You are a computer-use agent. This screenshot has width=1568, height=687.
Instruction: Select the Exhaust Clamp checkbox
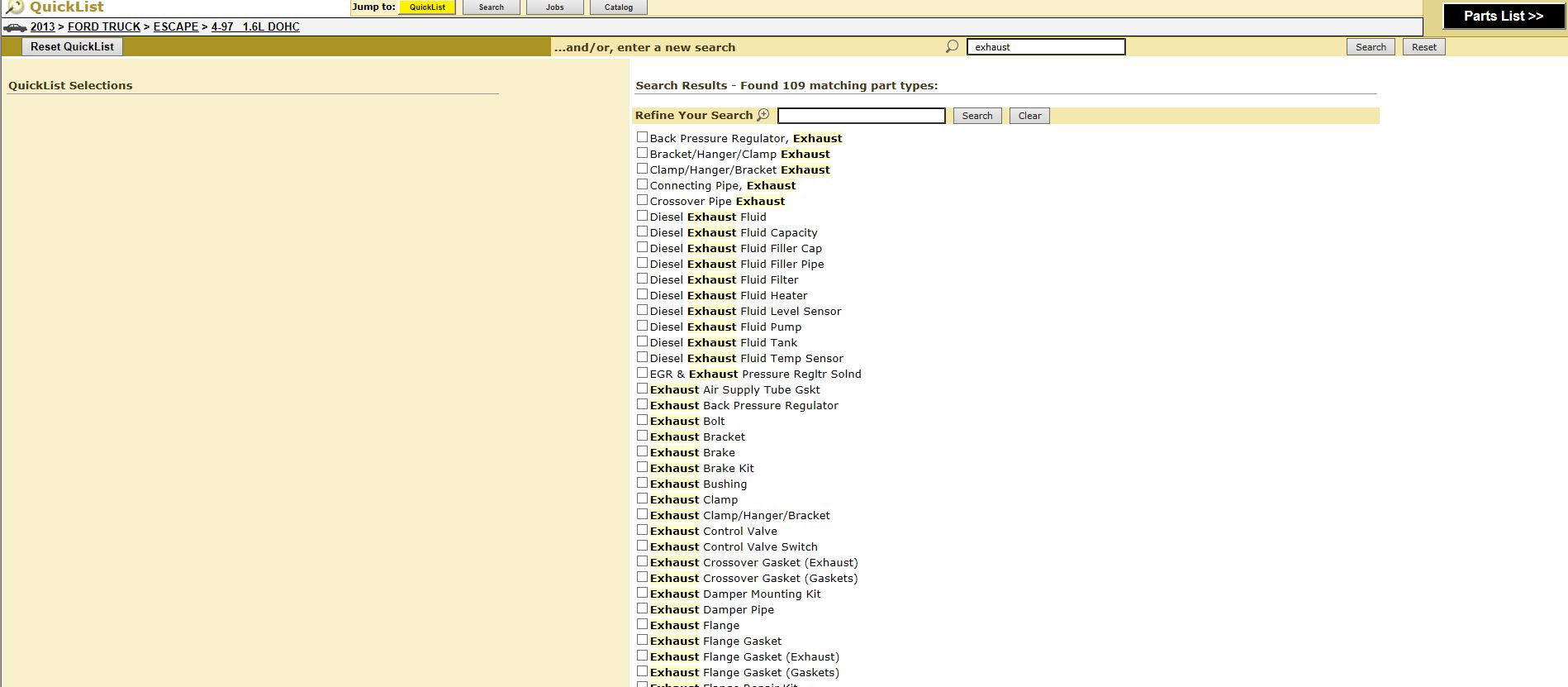tap(642, 499)
